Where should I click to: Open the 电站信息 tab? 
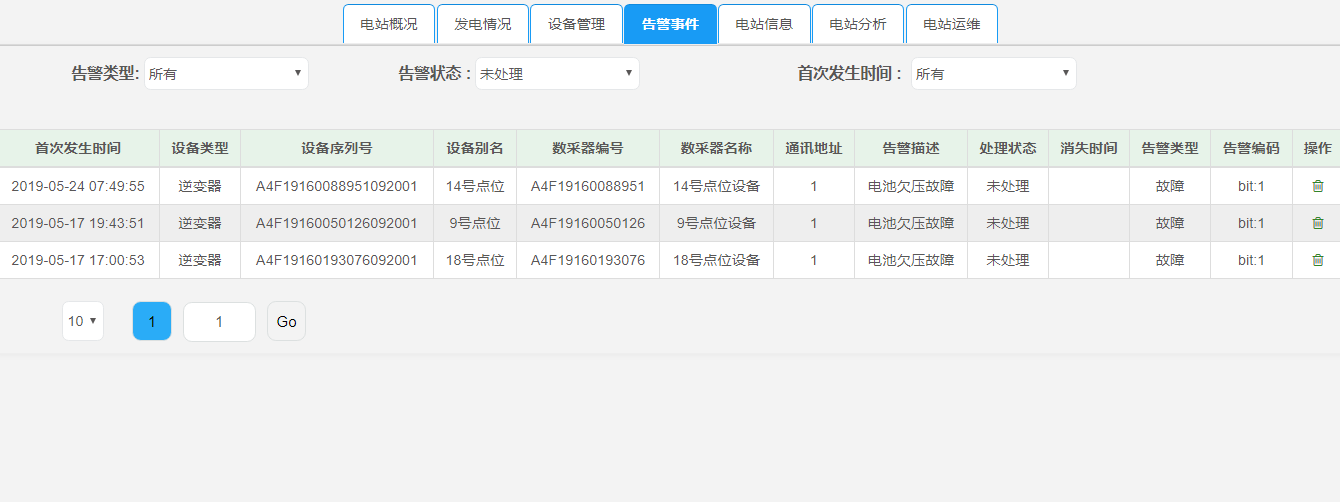tap(764, 24)
